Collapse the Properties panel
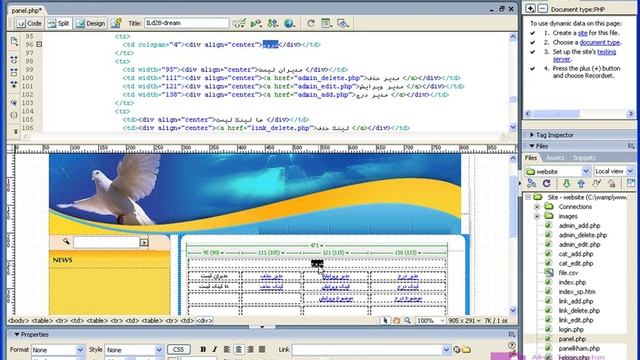 [x=17, y=334]
